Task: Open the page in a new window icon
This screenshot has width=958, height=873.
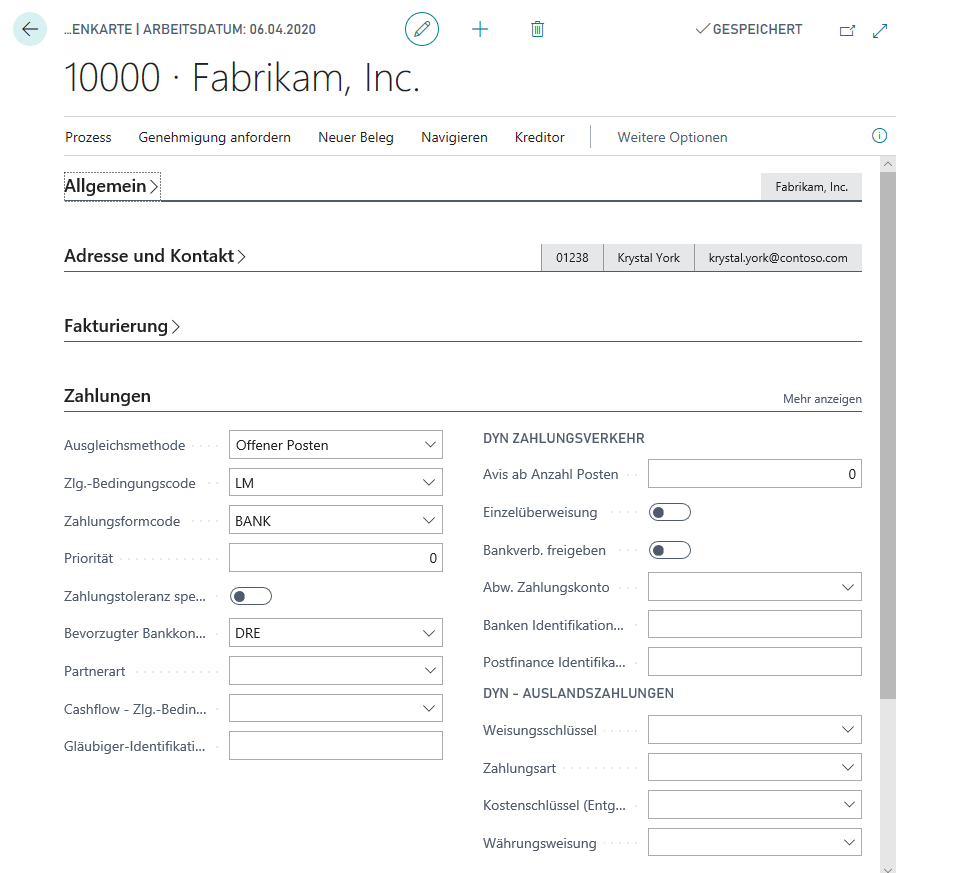Action: pyautogui.click(x=846, y=31)
